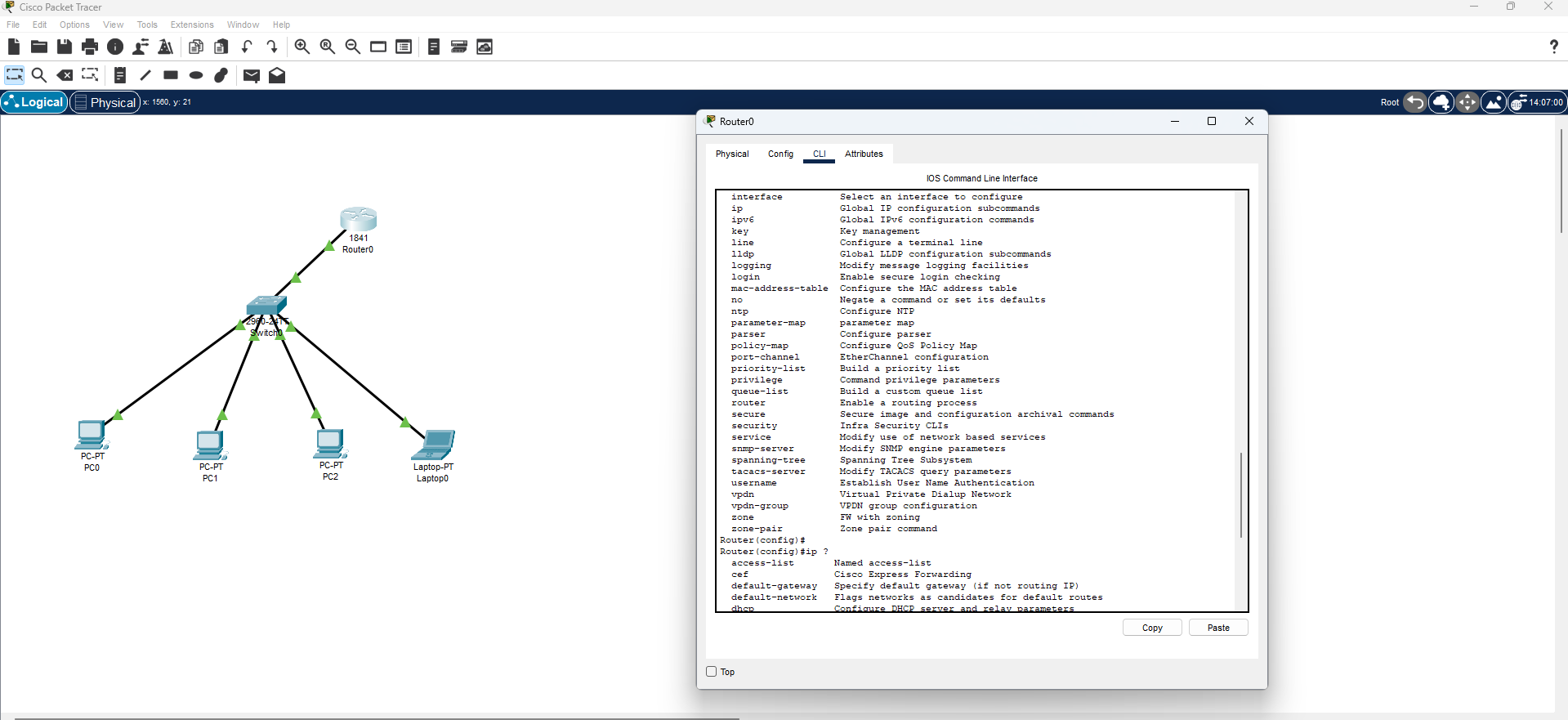The height and width of the screenshot is (720, 1568).
Task: Switch to the Config tab in Router0
Action: pos(780,154)
